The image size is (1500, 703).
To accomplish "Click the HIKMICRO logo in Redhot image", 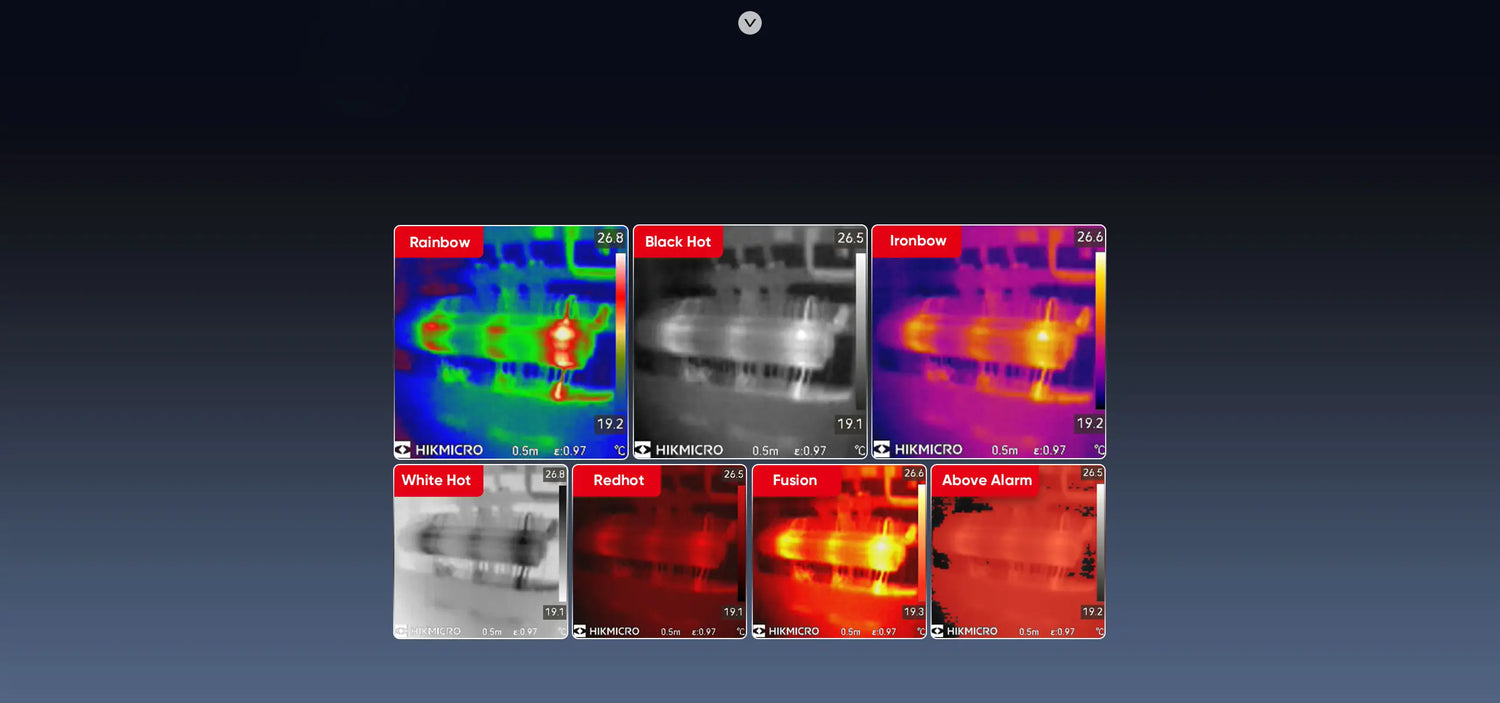I will click(x=606, y=631).
